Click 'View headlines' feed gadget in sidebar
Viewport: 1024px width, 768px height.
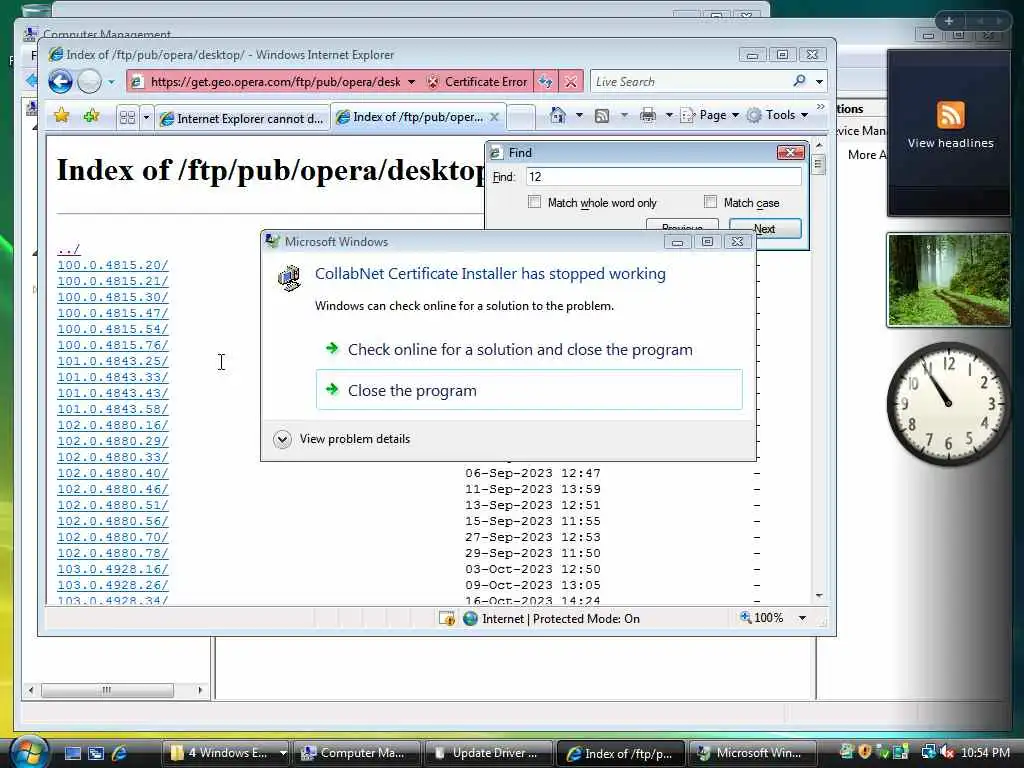[x=950, y=133]
